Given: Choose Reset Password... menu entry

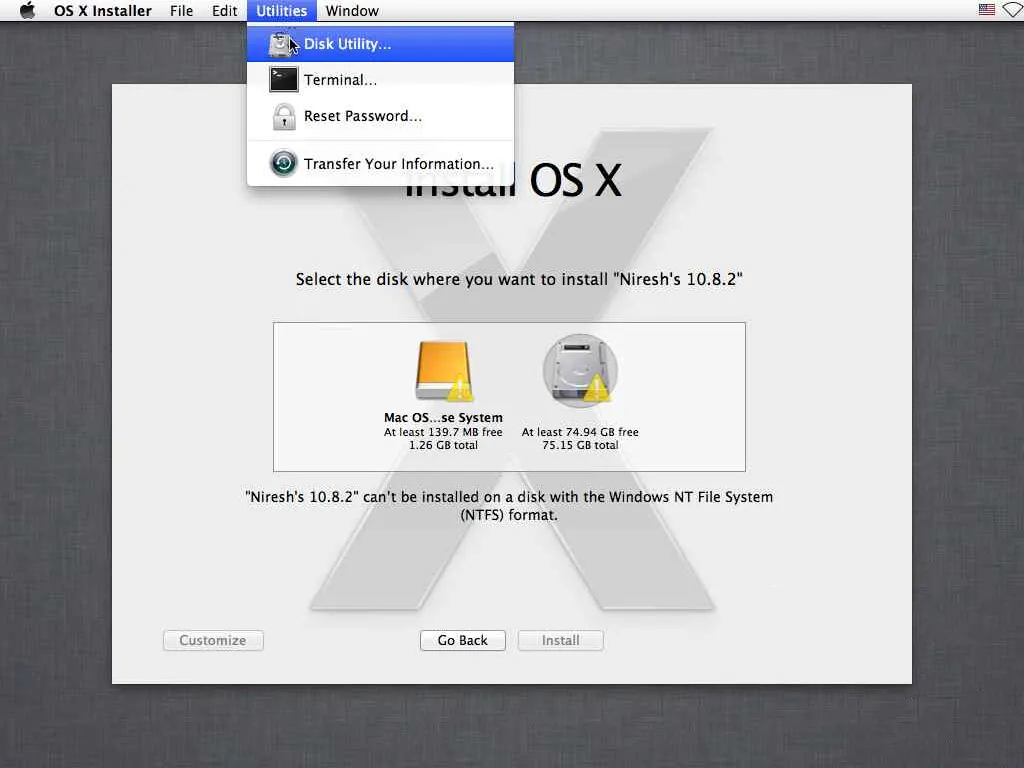Looking at the screenshot, I should click(x=380, y=116).
